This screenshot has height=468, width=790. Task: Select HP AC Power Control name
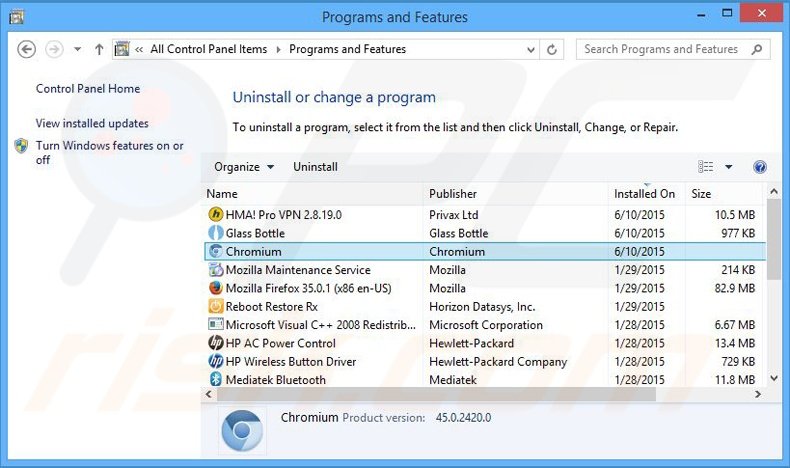coord(281,343)
